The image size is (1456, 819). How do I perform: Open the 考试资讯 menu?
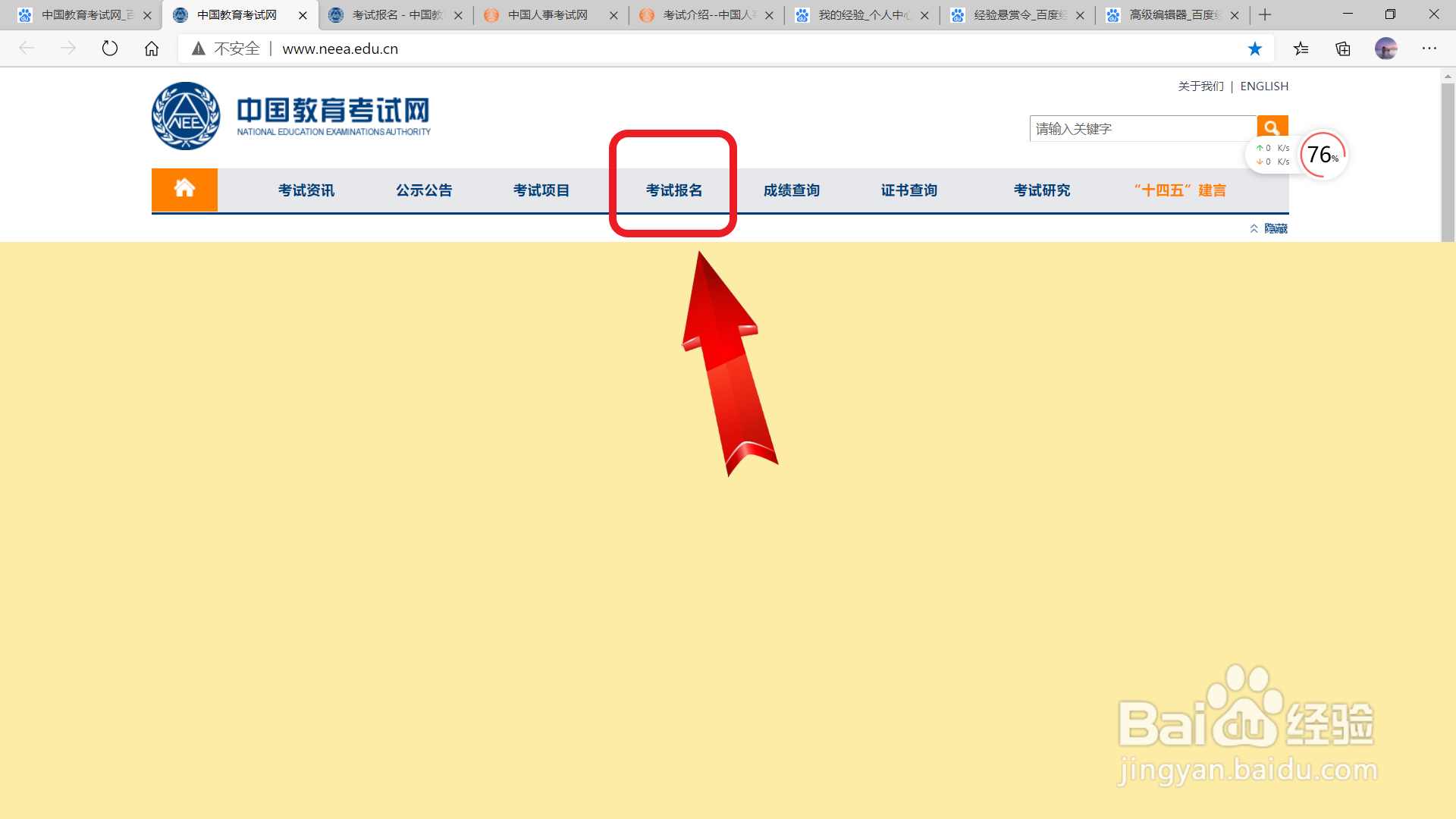pos(306,190)
